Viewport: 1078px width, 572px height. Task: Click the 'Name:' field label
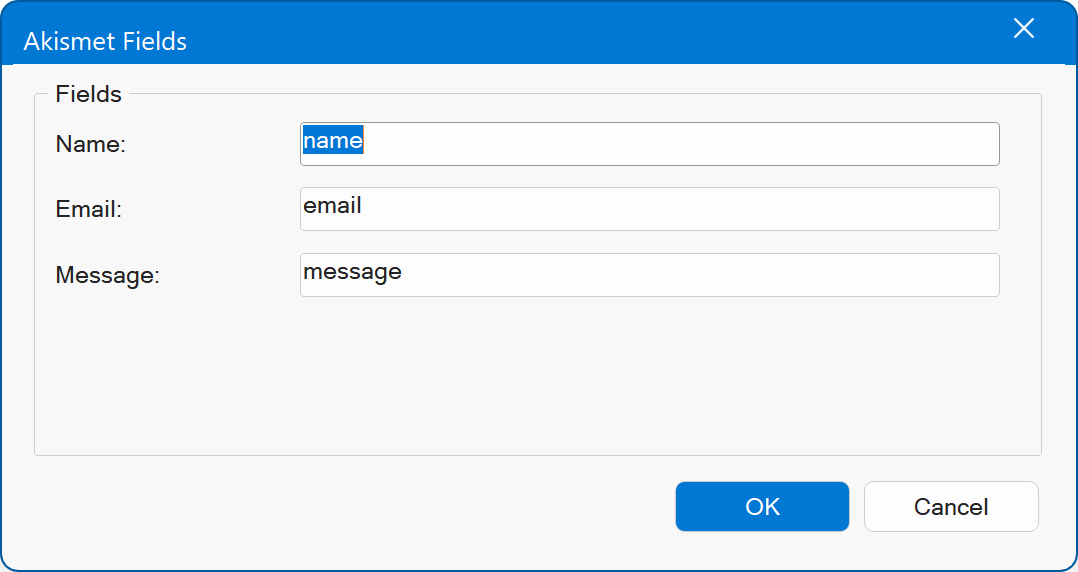pos(90,144)
